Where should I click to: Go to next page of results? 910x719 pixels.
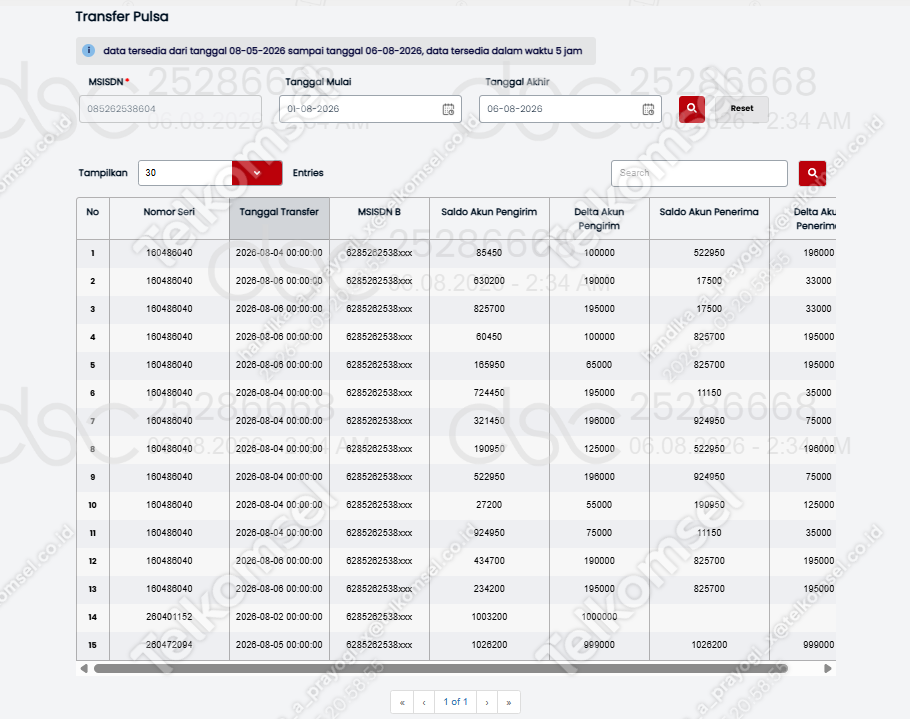487,702
